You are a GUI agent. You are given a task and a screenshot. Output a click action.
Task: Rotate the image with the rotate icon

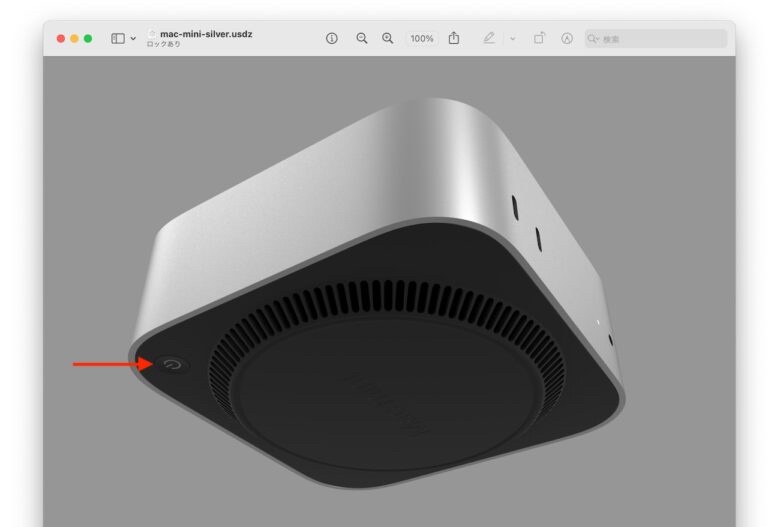[539, 38]
